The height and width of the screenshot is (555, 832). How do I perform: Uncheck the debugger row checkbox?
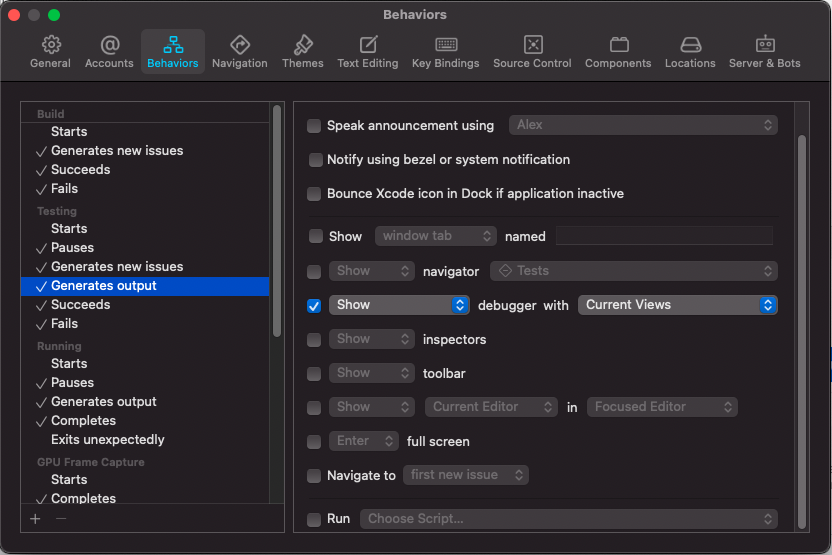(314, 306)
